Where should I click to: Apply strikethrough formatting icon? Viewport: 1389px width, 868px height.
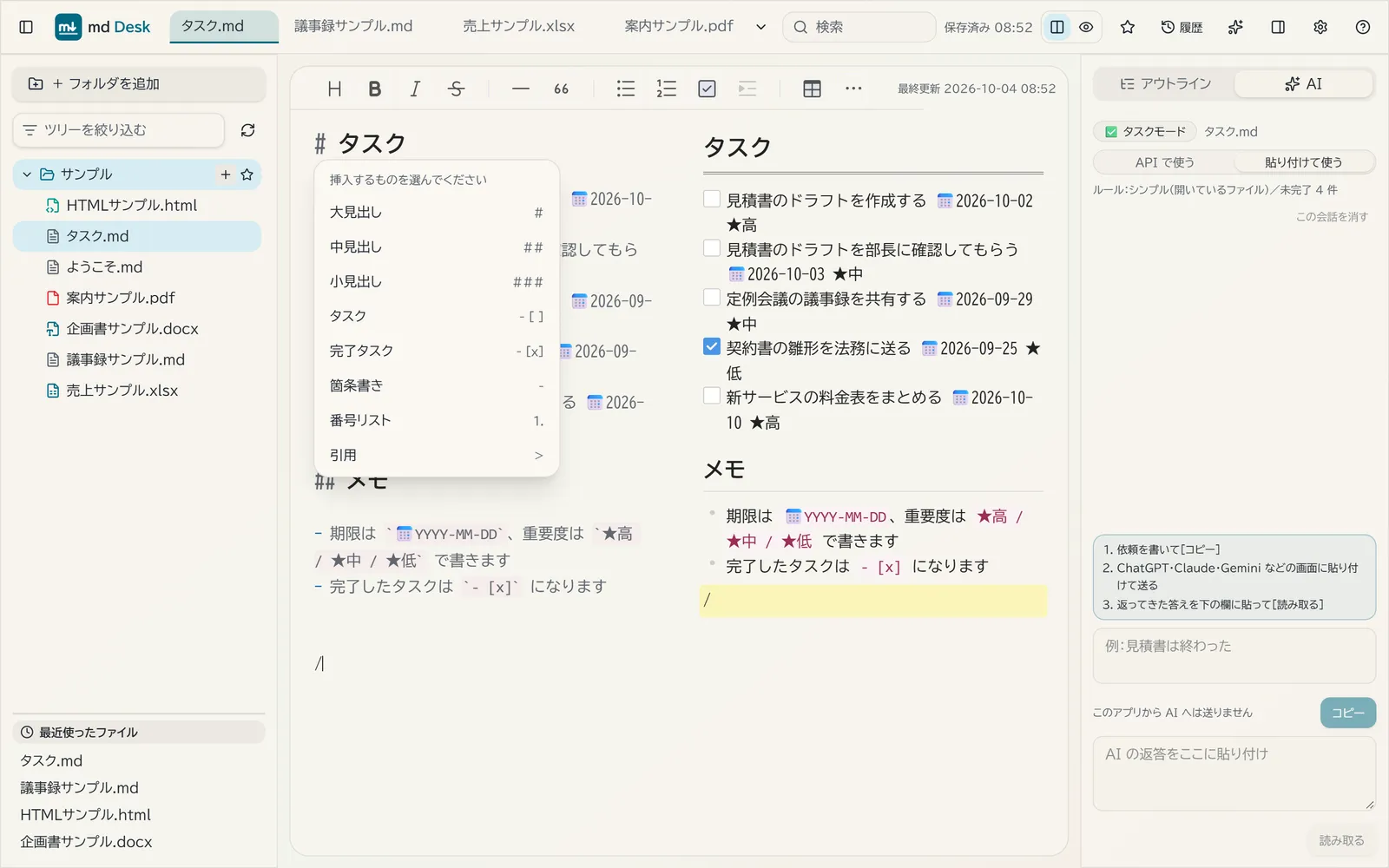coord(456,89)
